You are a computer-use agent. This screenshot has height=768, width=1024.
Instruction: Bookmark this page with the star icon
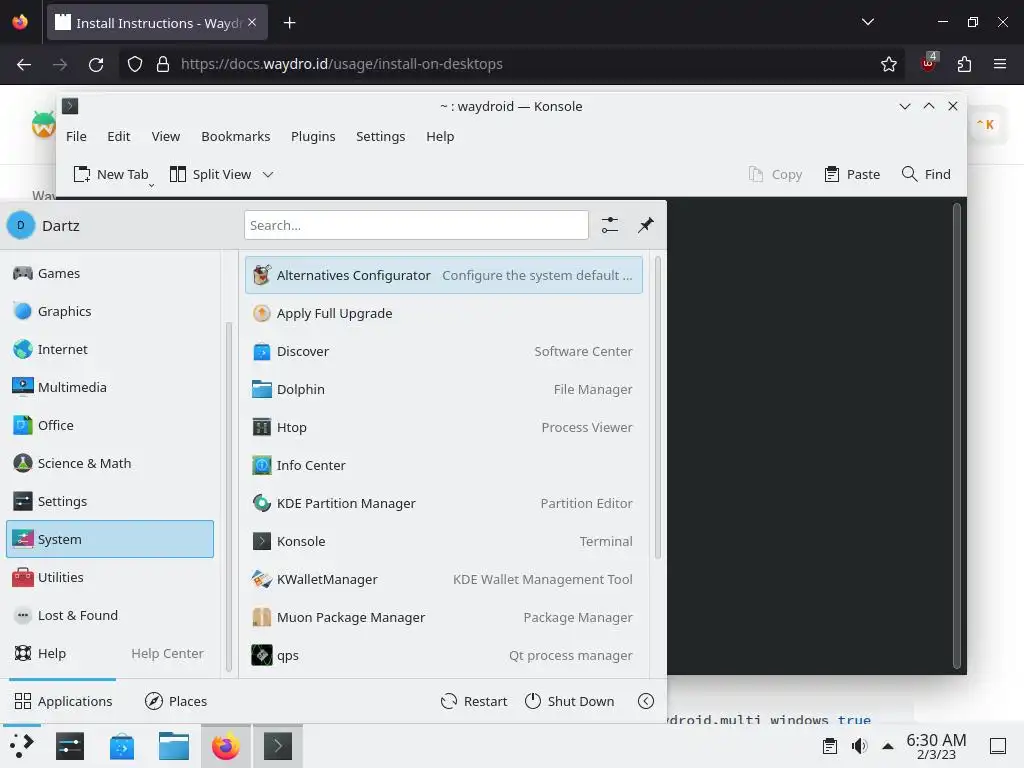[x=888, y=64]
